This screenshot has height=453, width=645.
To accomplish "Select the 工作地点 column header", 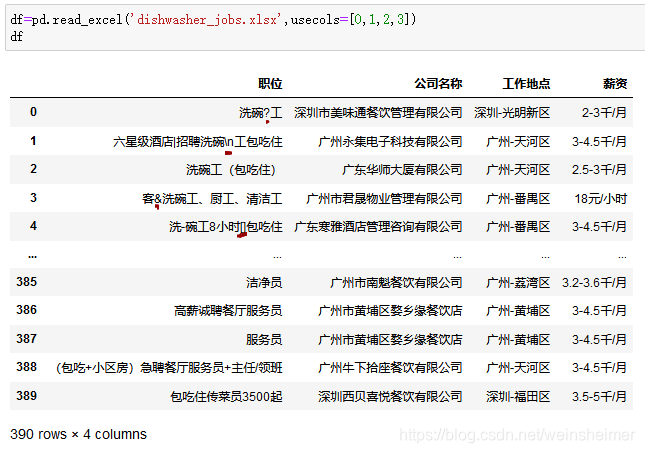I will (526, 84).
